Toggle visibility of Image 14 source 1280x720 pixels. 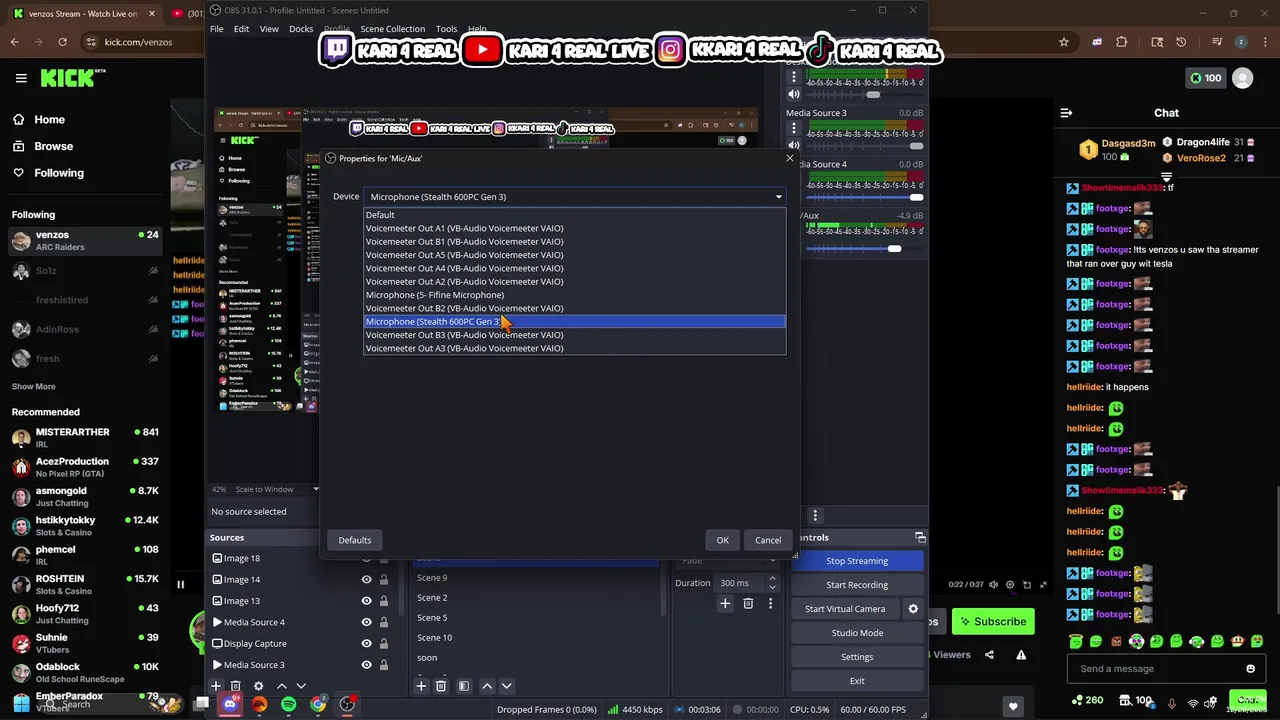[366, 579]
